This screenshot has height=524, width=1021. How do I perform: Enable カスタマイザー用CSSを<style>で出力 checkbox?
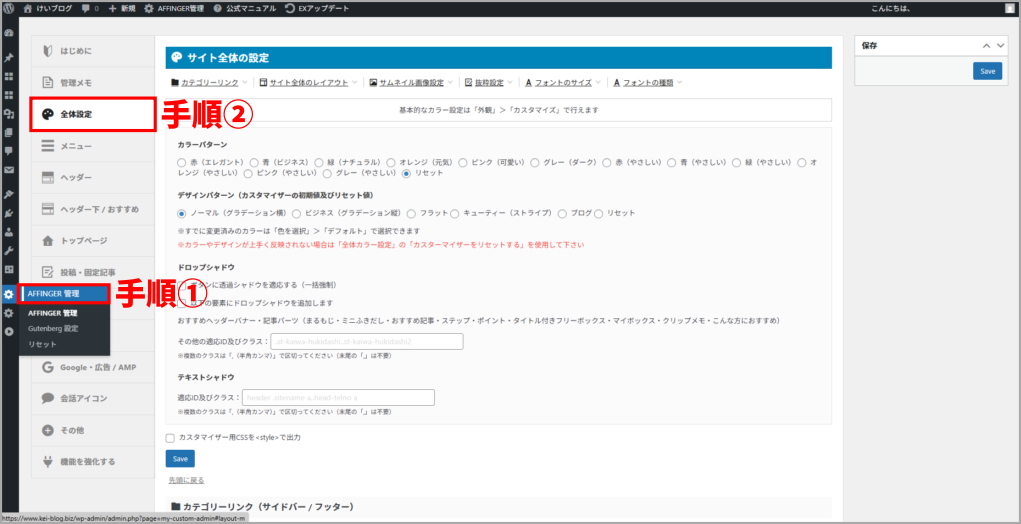[x=171, y=437]
